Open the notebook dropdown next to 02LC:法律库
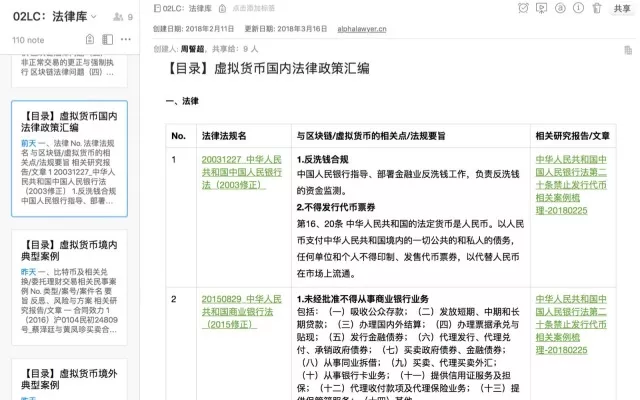The width and height of the screenshot is (640, 400). [x=93, y=17]
